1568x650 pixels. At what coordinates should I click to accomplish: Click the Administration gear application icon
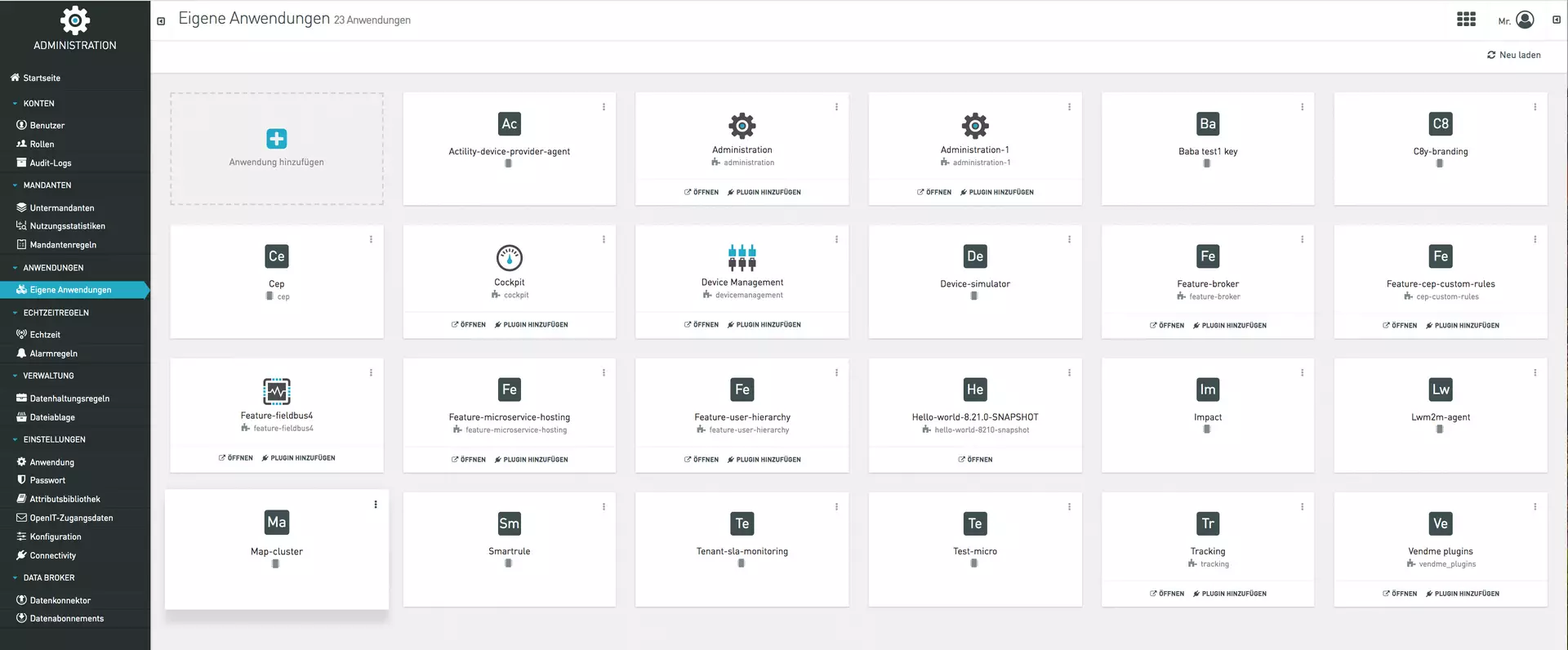pos(742,126)
